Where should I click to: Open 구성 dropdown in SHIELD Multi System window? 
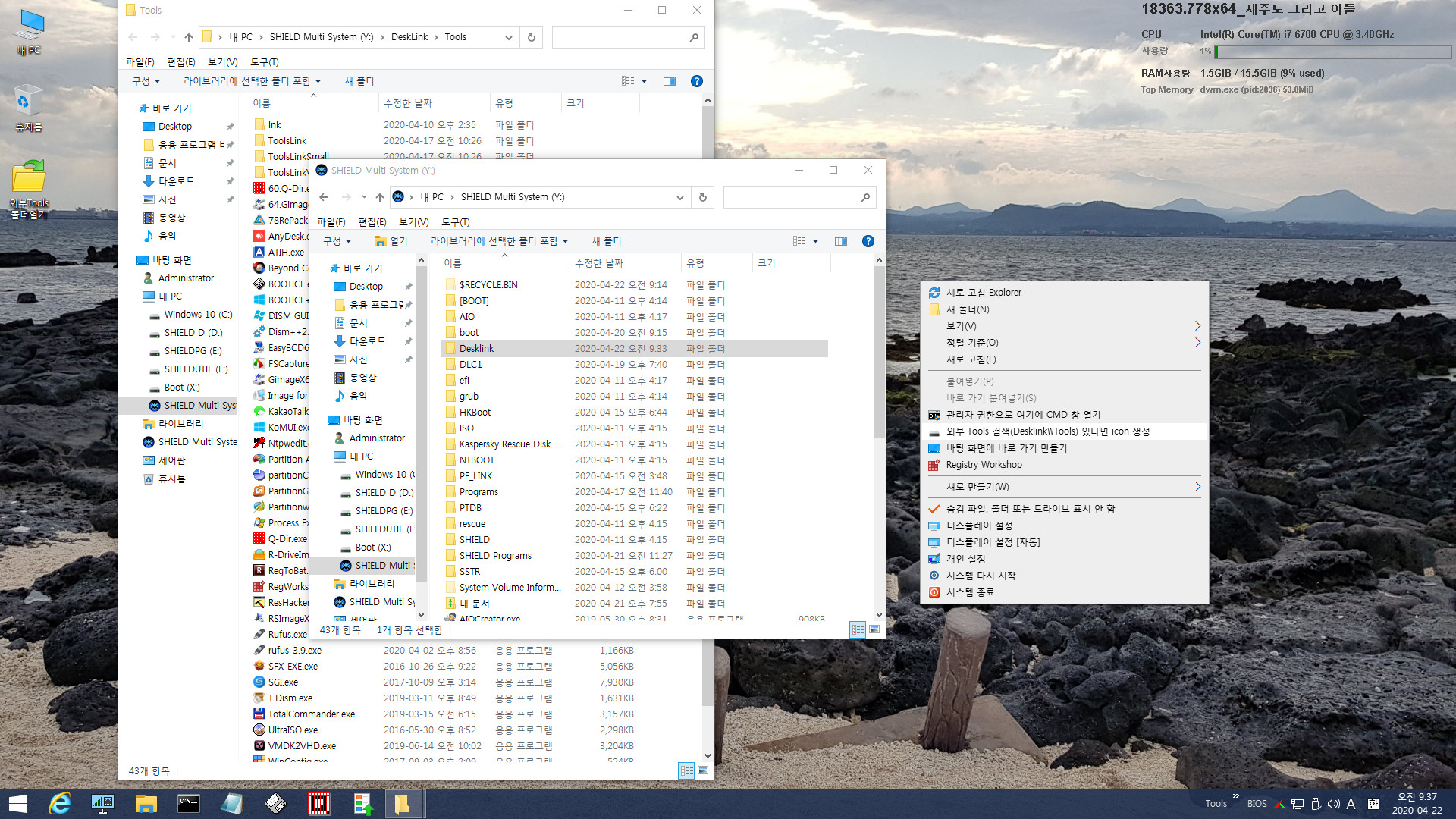[337, 241]
